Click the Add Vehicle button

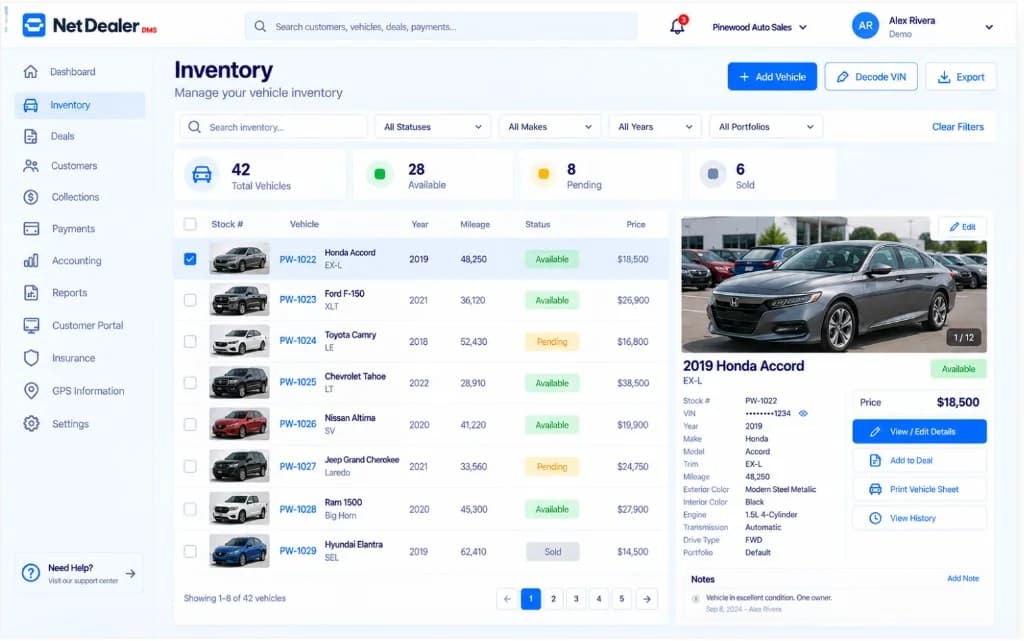coord(772,76)
